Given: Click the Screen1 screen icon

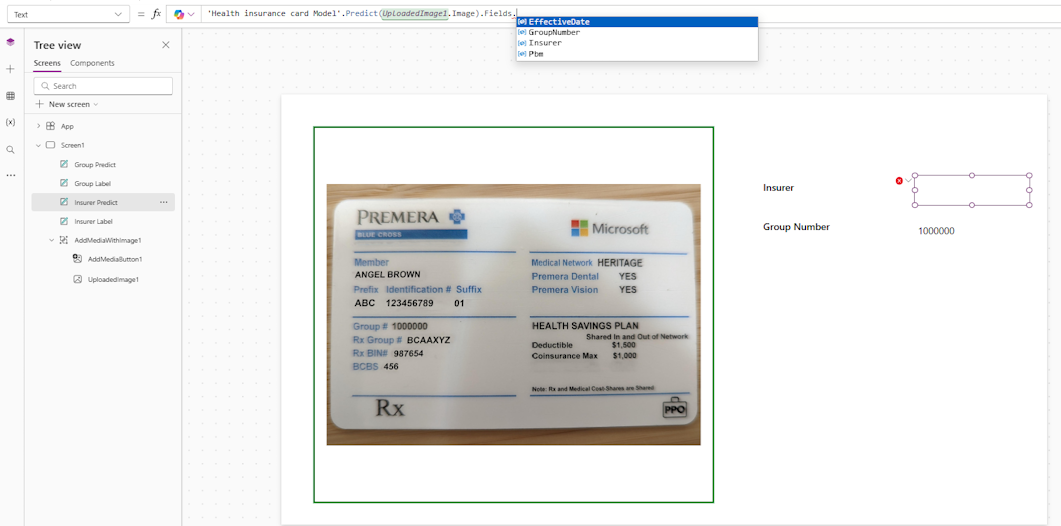Looking at the screenshot, I should (51, 145).
